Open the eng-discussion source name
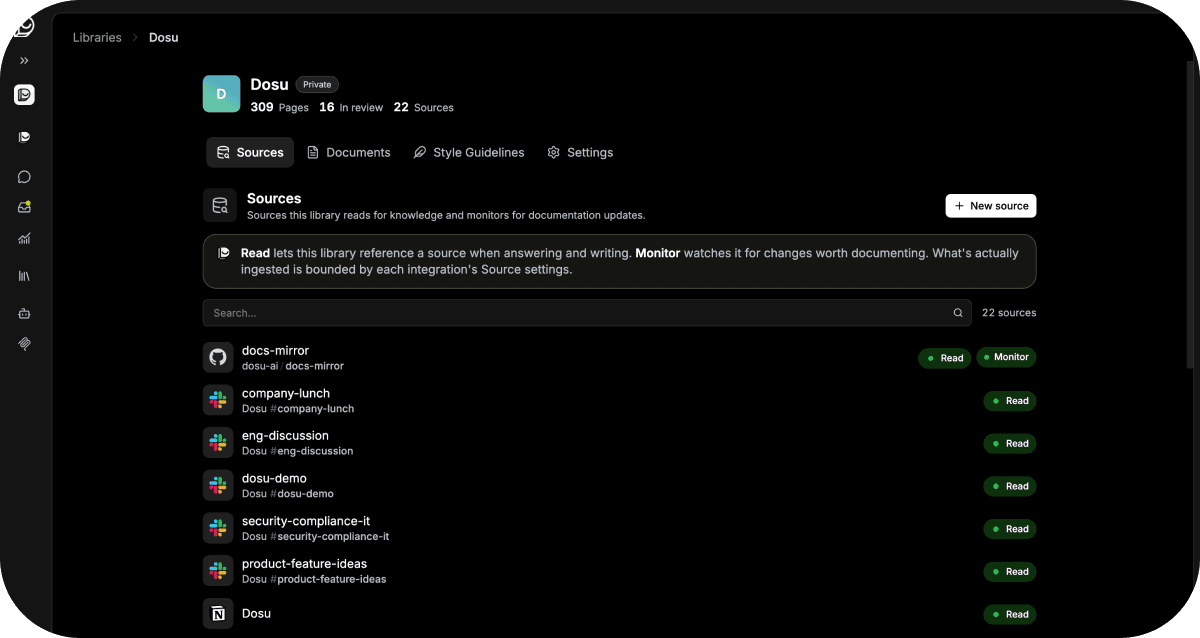Viewport: 1200px width, 638px height. pos(285,436)
